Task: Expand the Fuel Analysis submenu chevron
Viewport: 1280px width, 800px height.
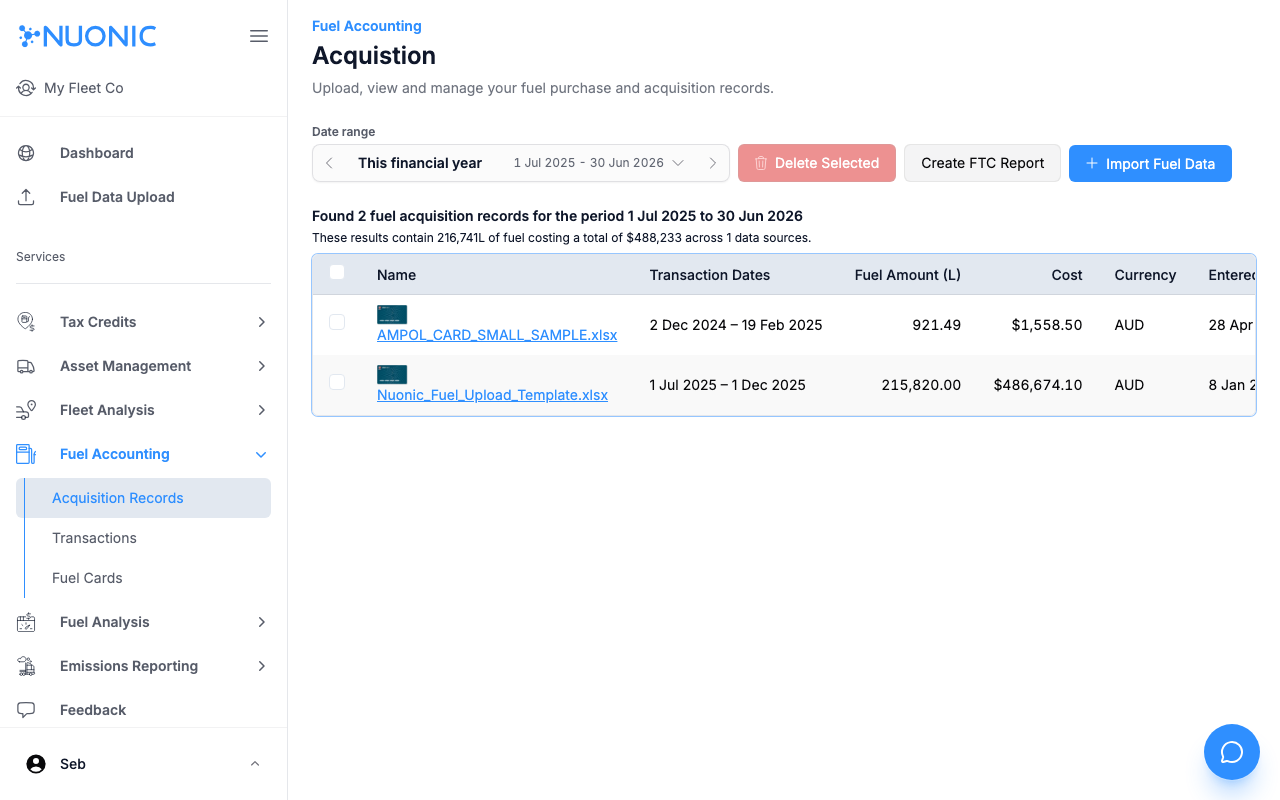Action: pos(261,622)
